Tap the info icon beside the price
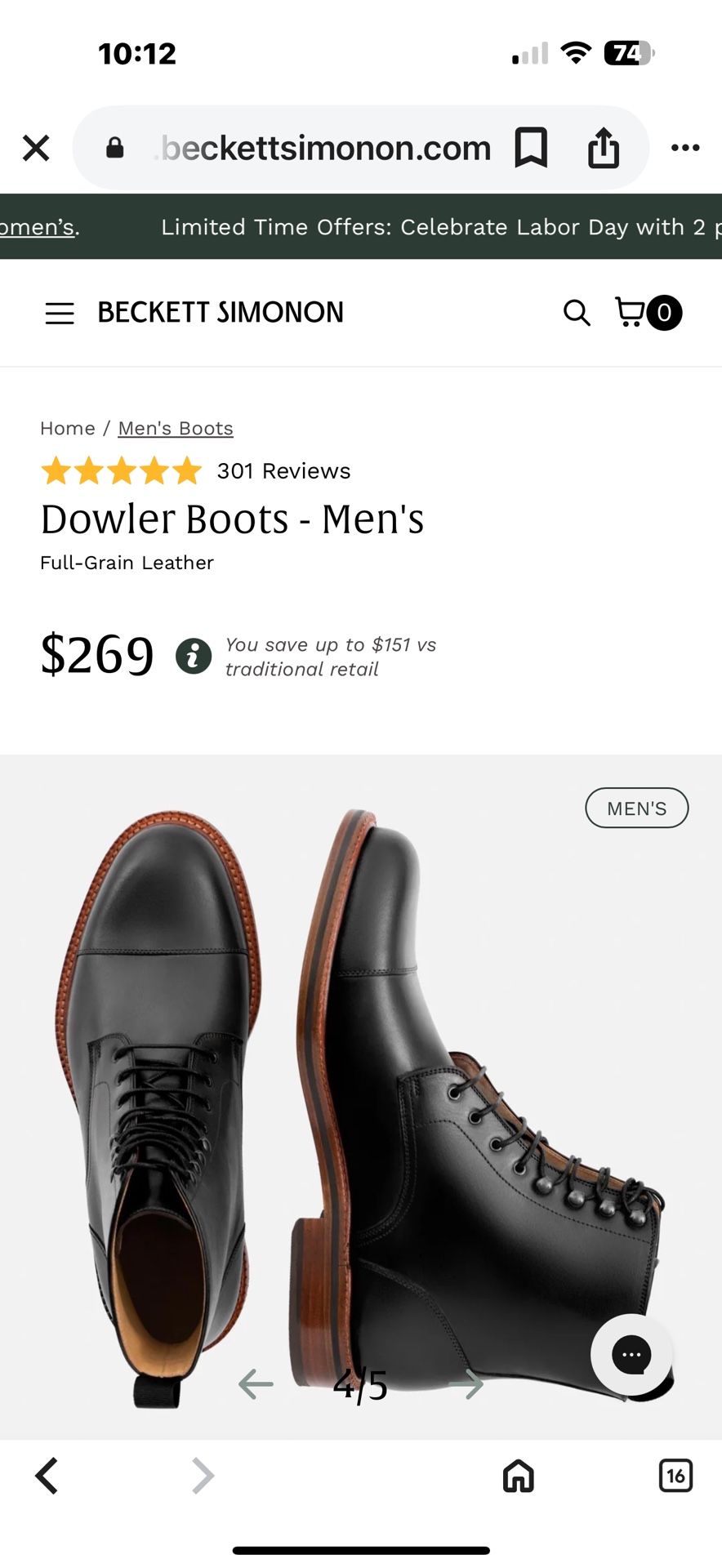 click(x=194, y=655)
